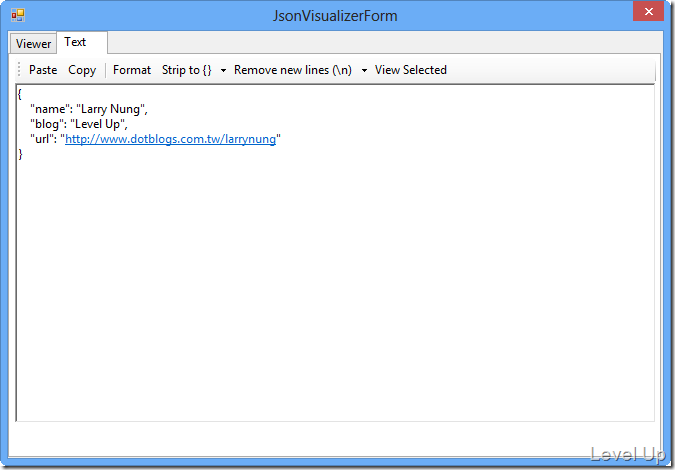This screenshot has width=675, height=470.
Task: Click the View Selected button
Action: point(411,70)
